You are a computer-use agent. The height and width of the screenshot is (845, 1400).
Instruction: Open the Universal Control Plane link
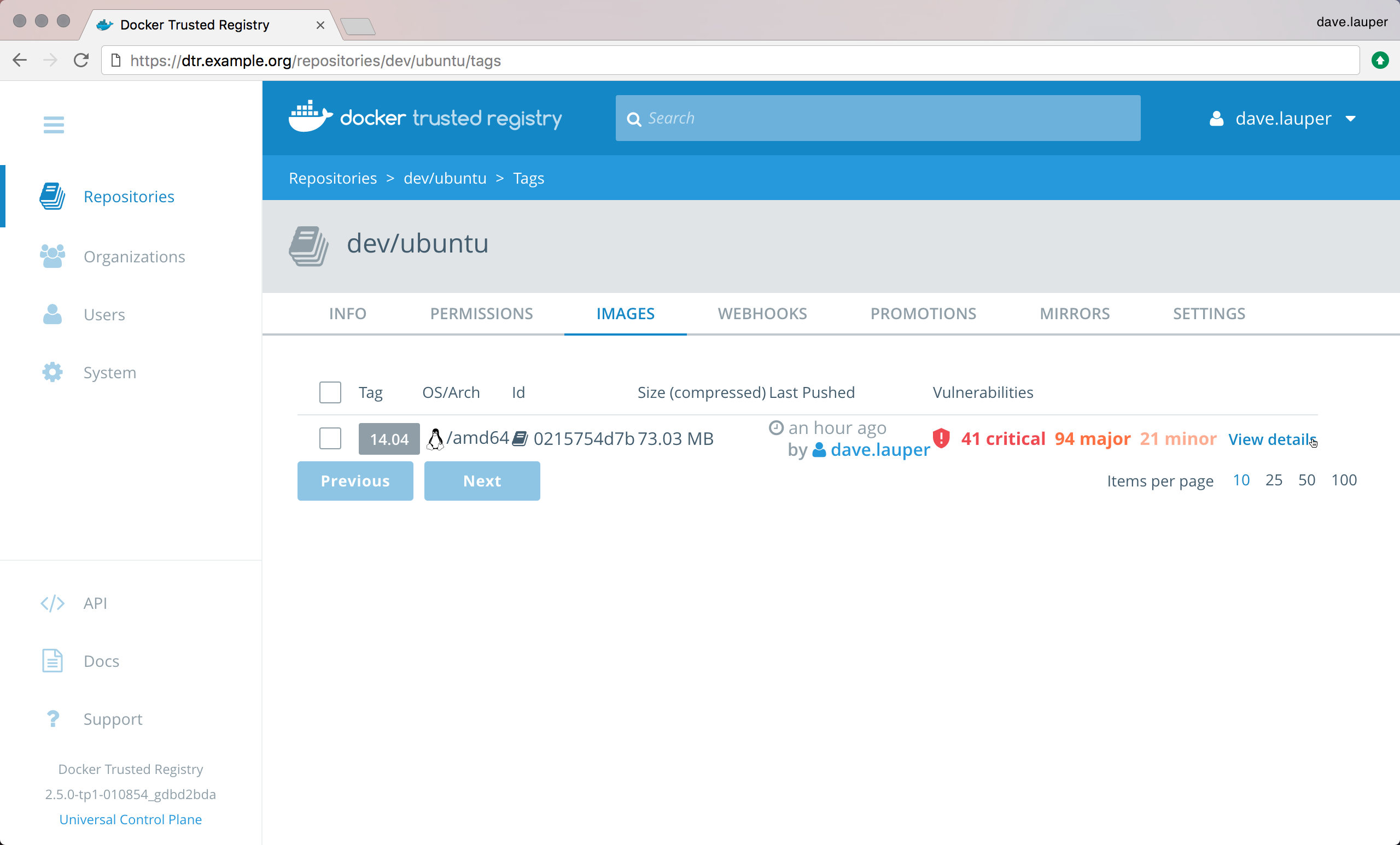point(131,819)
